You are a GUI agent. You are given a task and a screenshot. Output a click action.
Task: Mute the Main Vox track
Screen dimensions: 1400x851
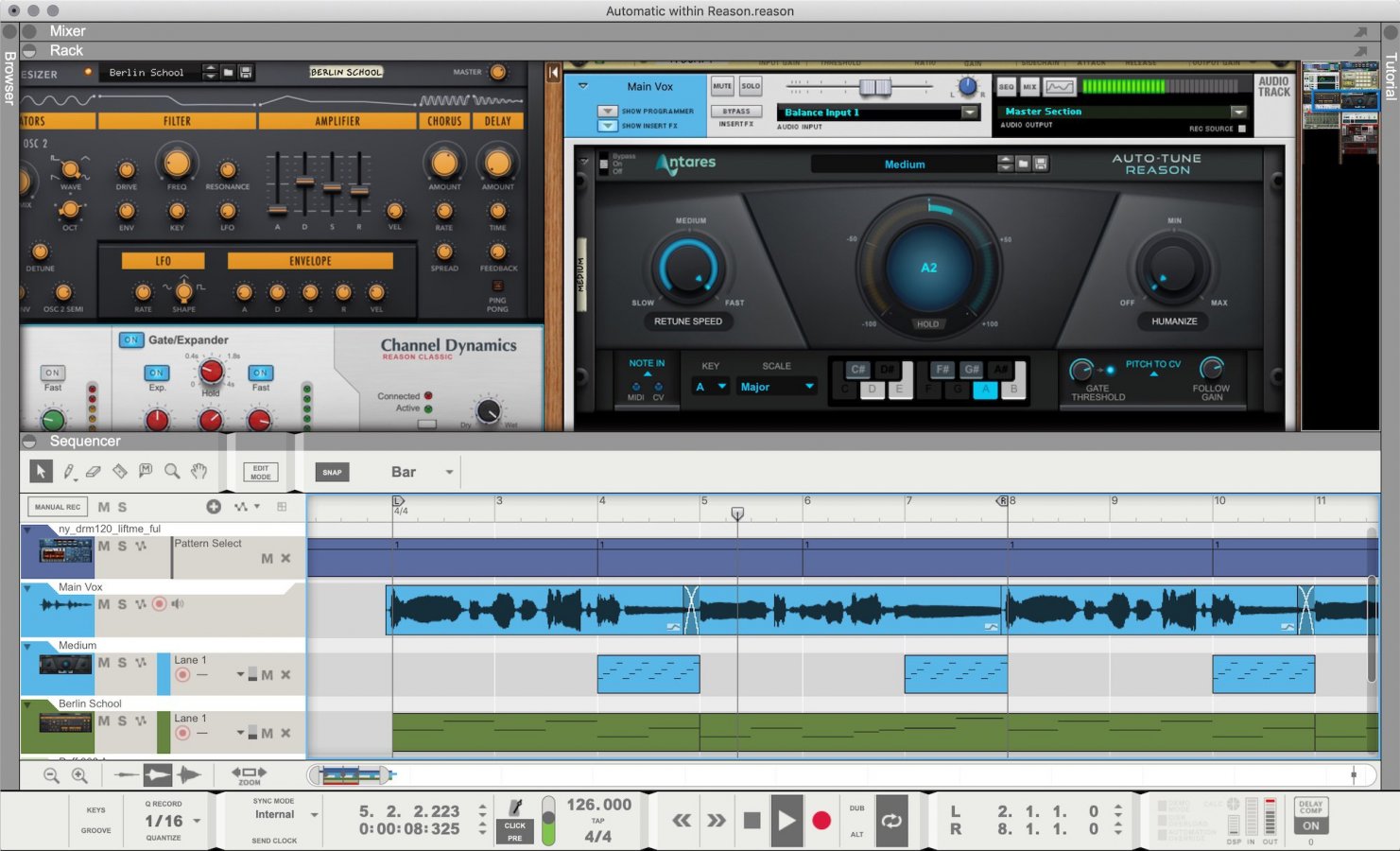pyautogui.click(x=104, y=603)
